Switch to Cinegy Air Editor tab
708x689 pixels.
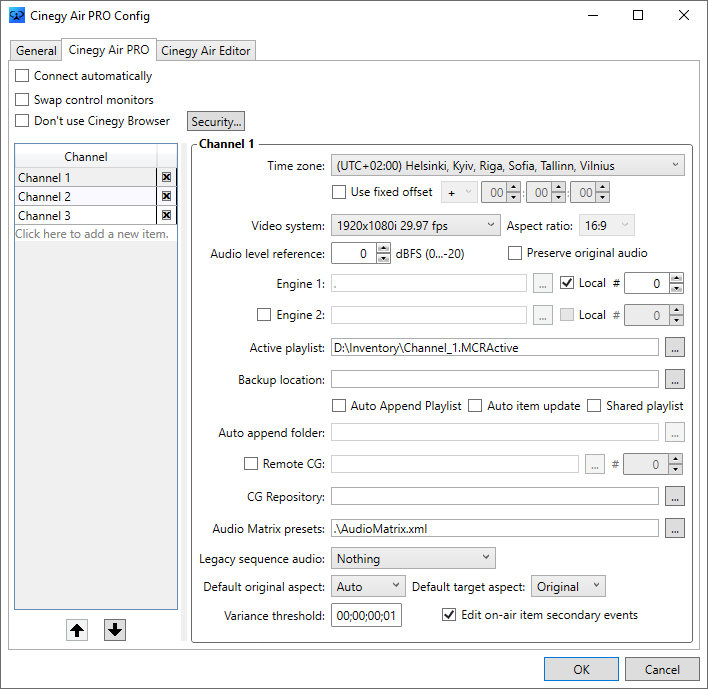(206, 51)
